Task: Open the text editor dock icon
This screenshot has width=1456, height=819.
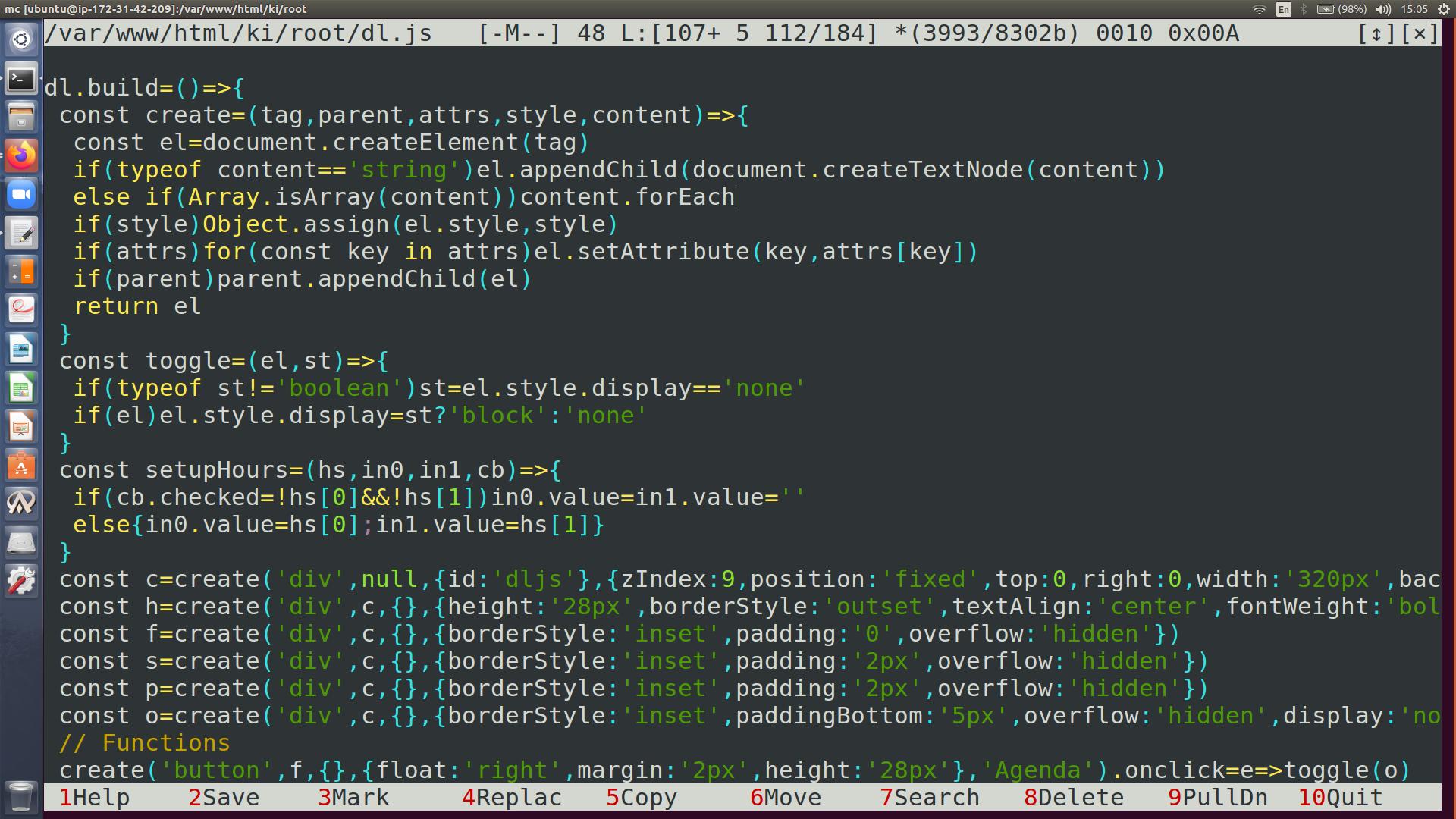Action: [x=21, y=234]
